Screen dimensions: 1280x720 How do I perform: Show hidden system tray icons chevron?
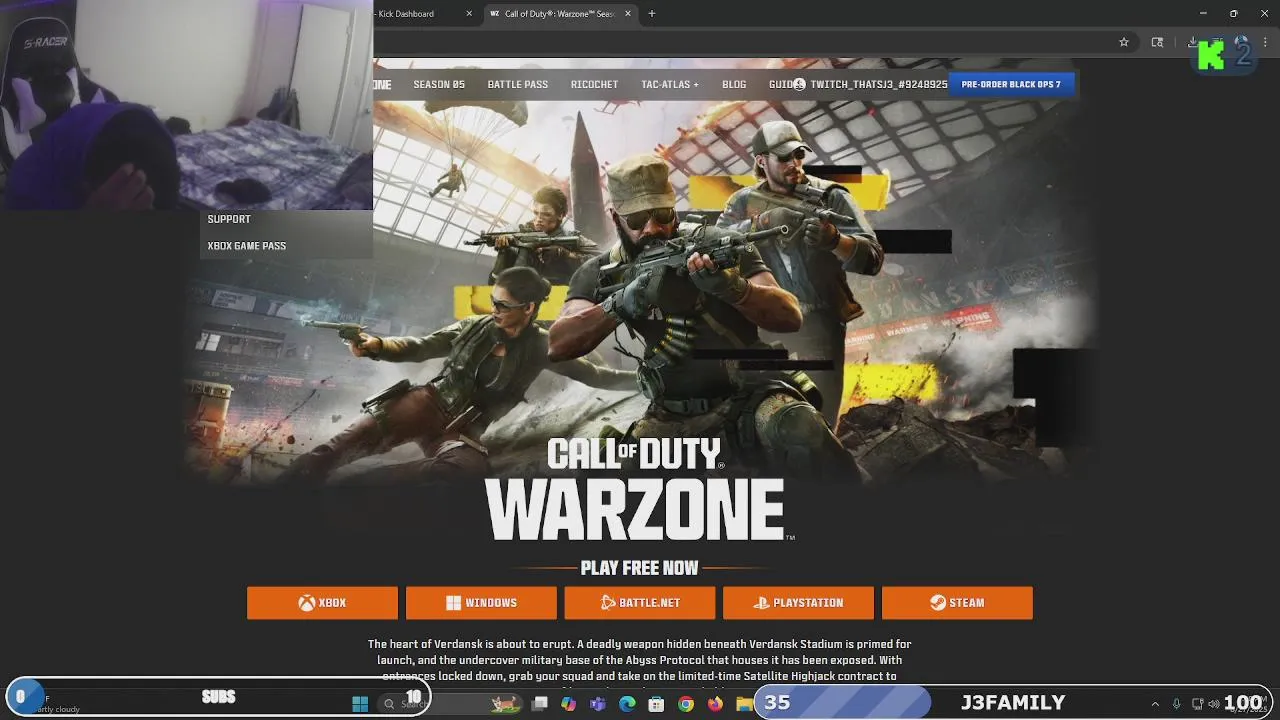click(x=1155, y=704)
